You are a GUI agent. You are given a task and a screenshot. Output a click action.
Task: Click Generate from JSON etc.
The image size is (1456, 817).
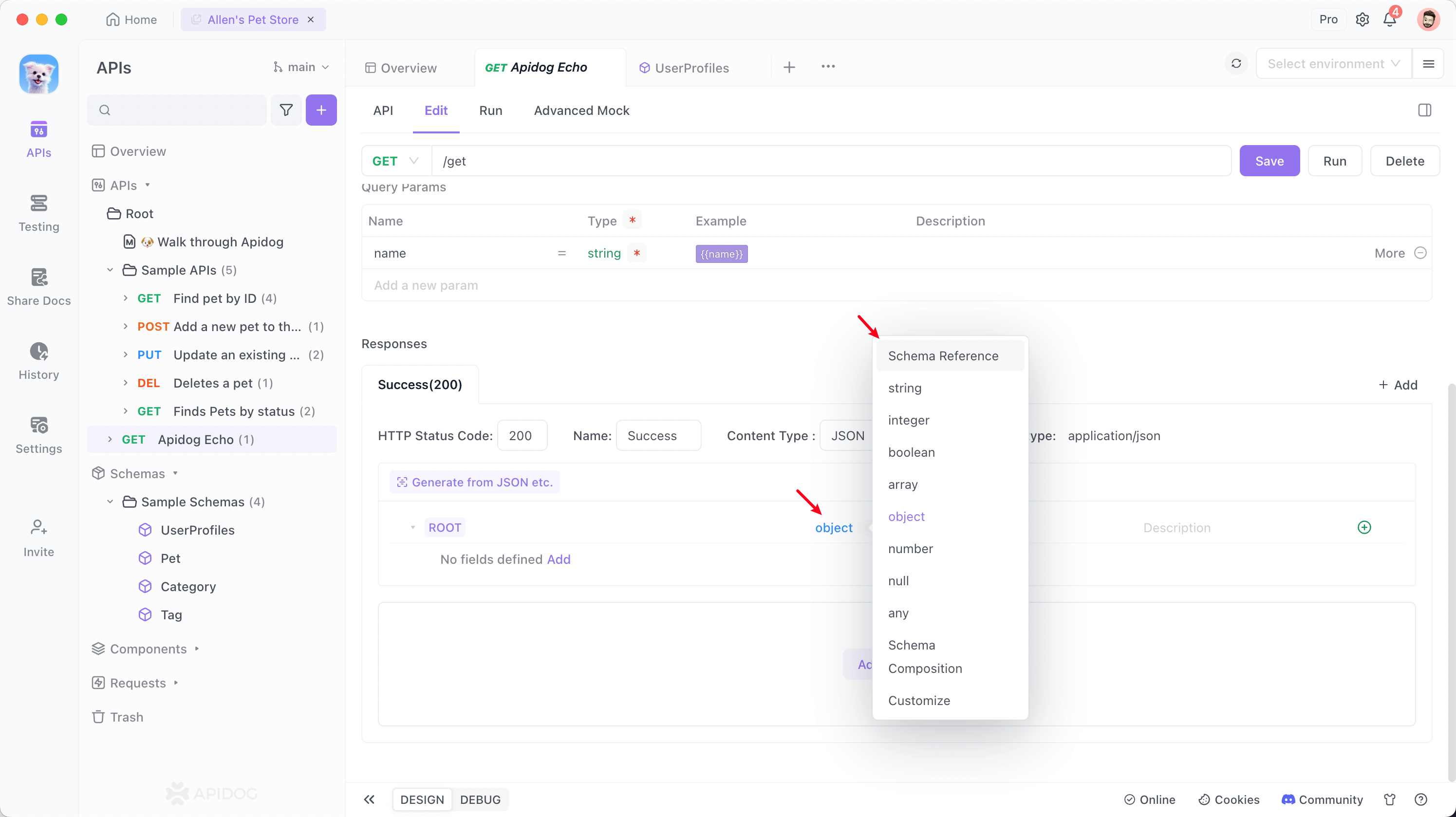(x=474, y=482)
